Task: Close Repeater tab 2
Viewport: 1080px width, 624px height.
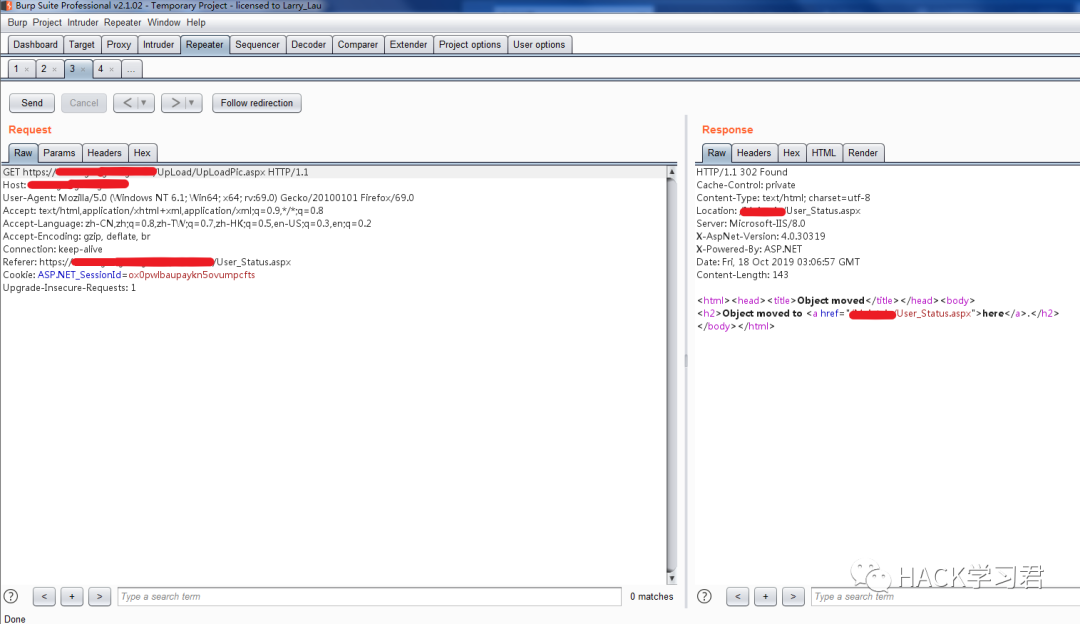Action: coord(54,70)
